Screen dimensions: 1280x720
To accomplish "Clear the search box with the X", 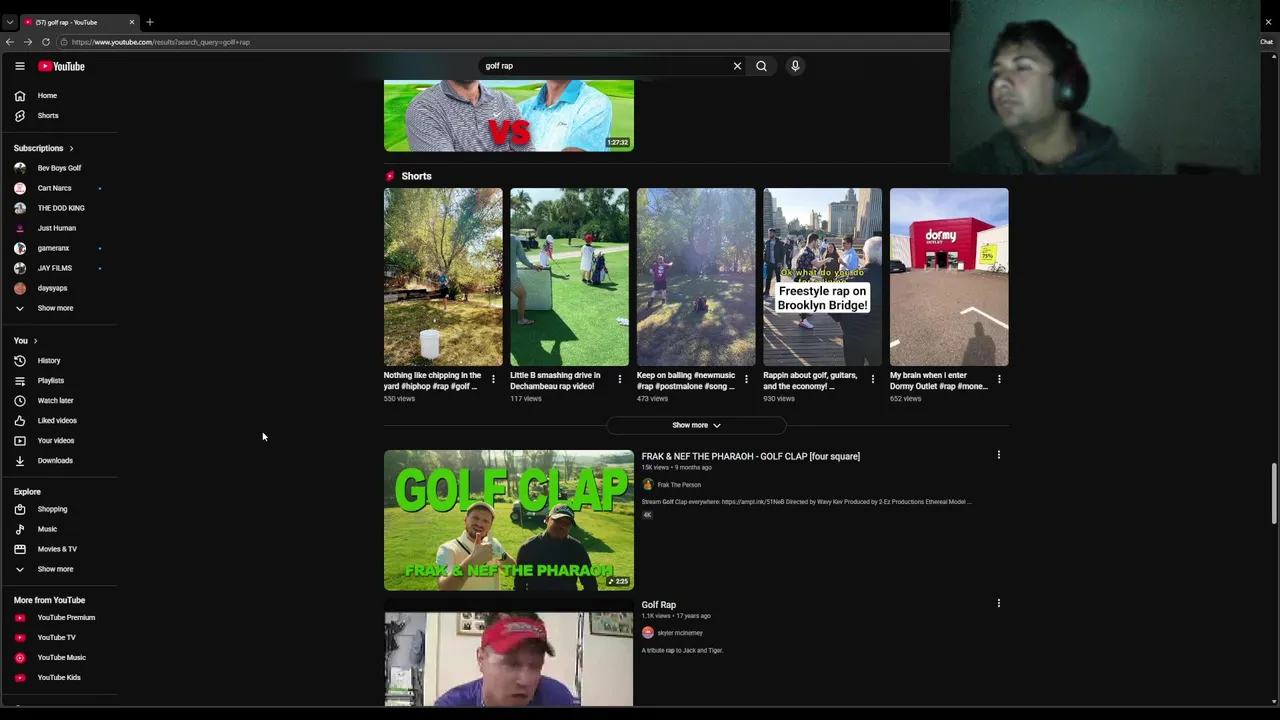I will point(737,66).
